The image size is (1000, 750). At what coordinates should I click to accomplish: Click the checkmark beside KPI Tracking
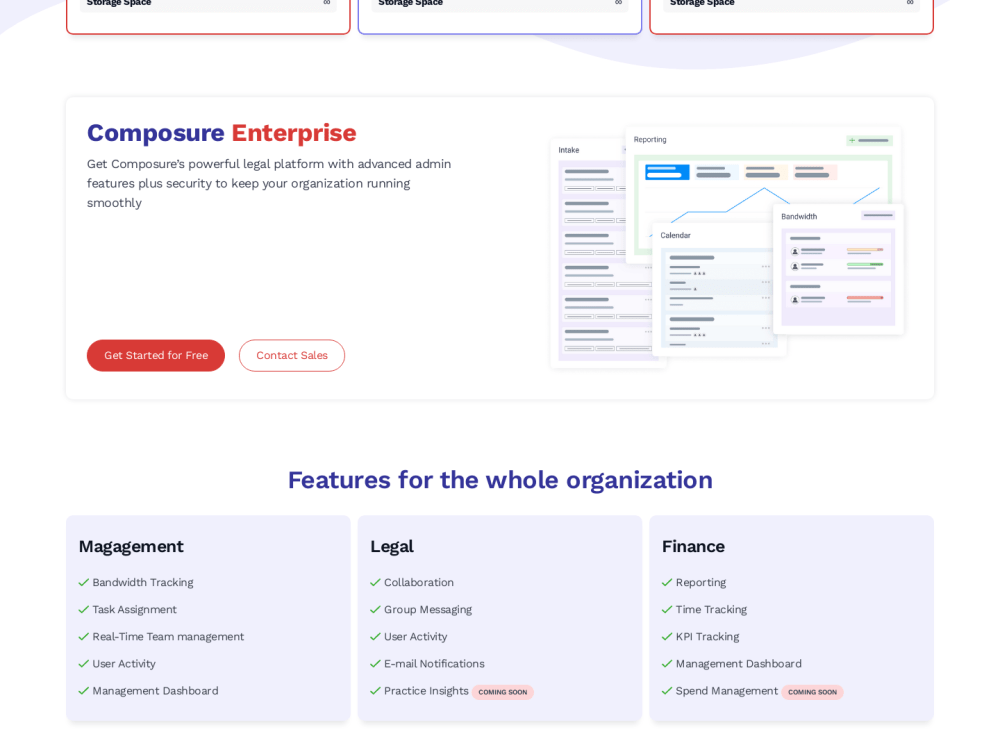coord(667,636)
